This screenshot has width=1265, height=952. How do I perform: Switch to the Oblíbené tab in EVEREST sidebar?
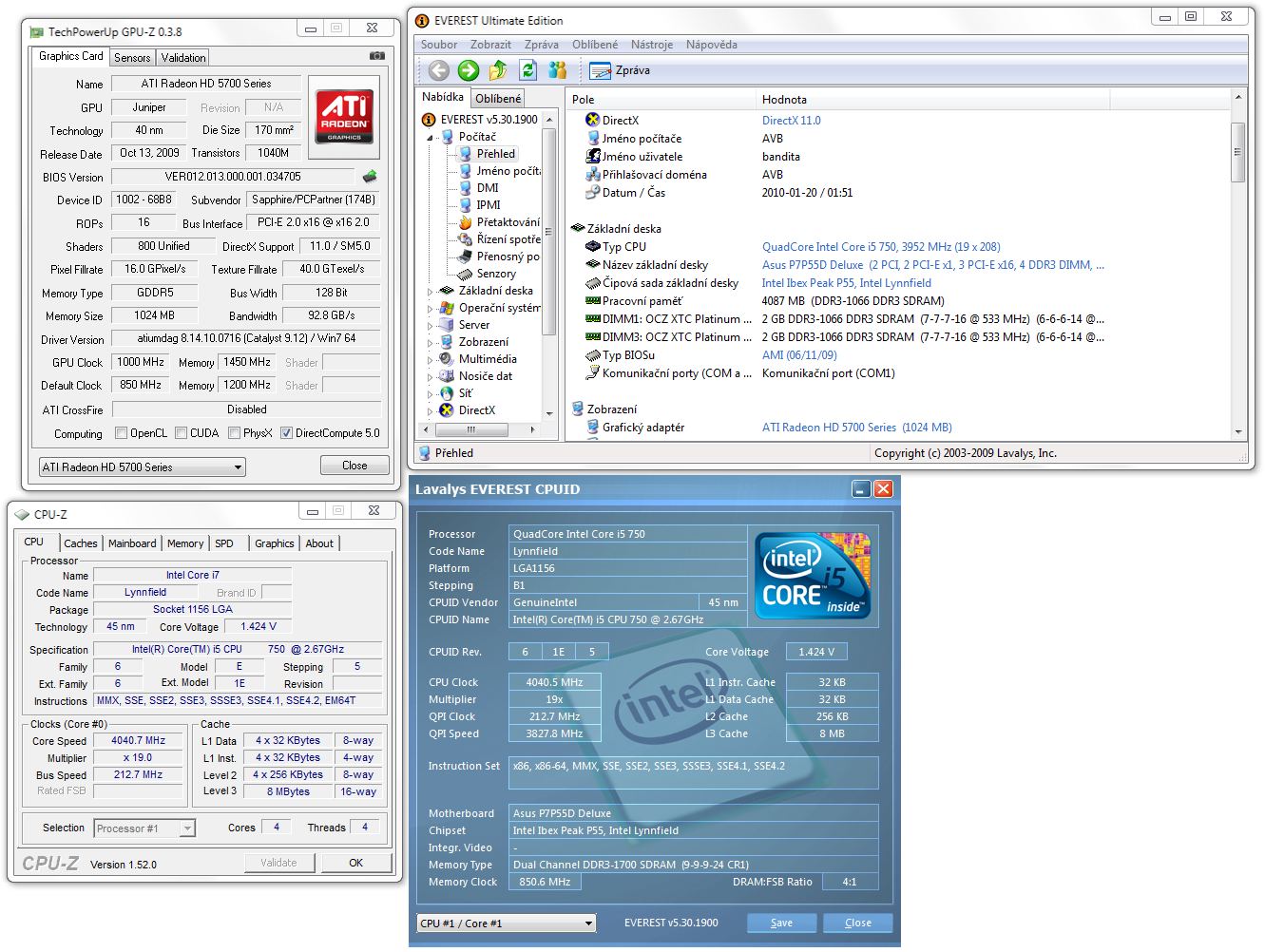click(498, 99)
